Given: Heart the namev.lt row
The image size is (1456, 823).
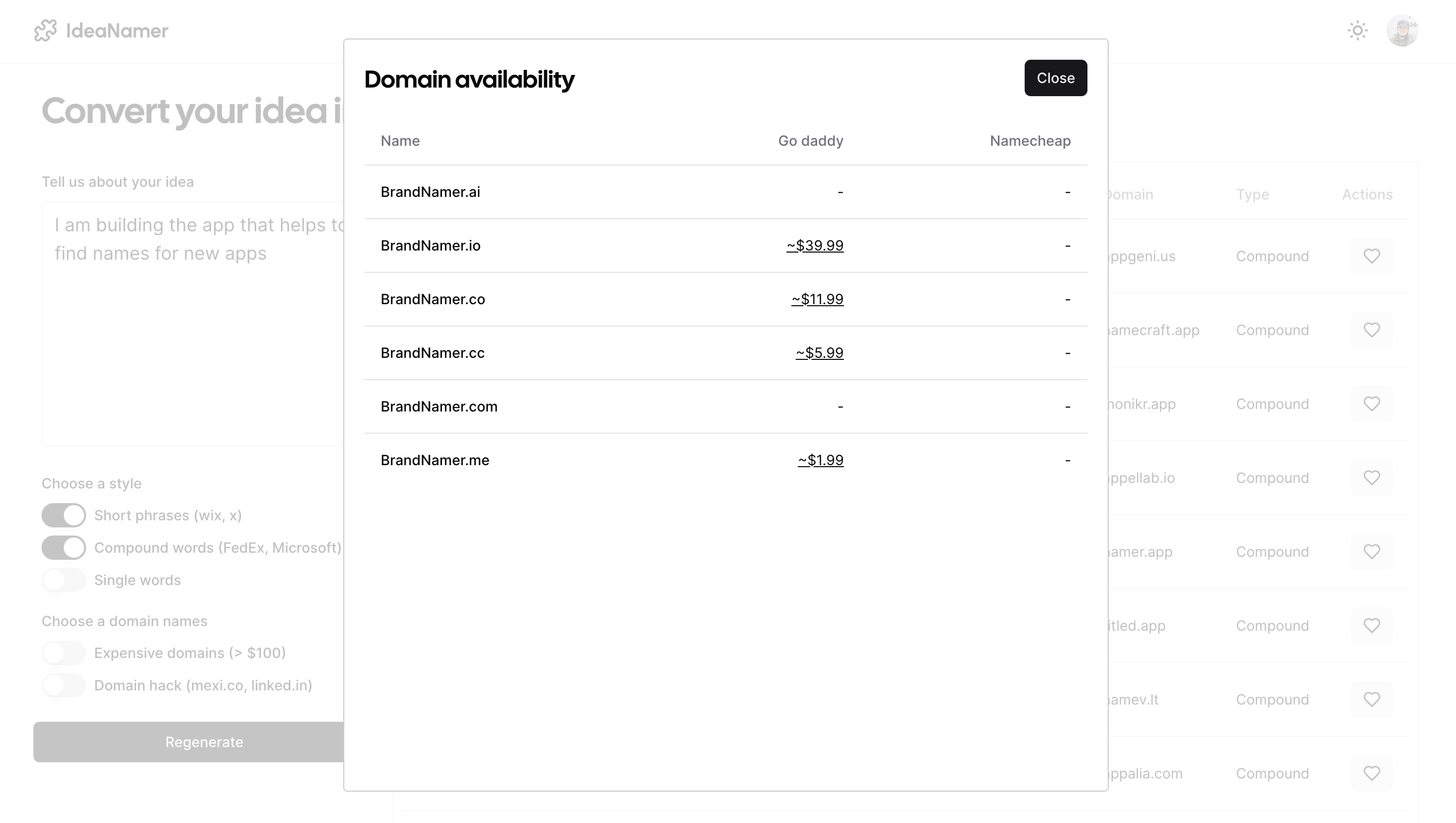Looking at the screenshot, I should point(1372,700).
